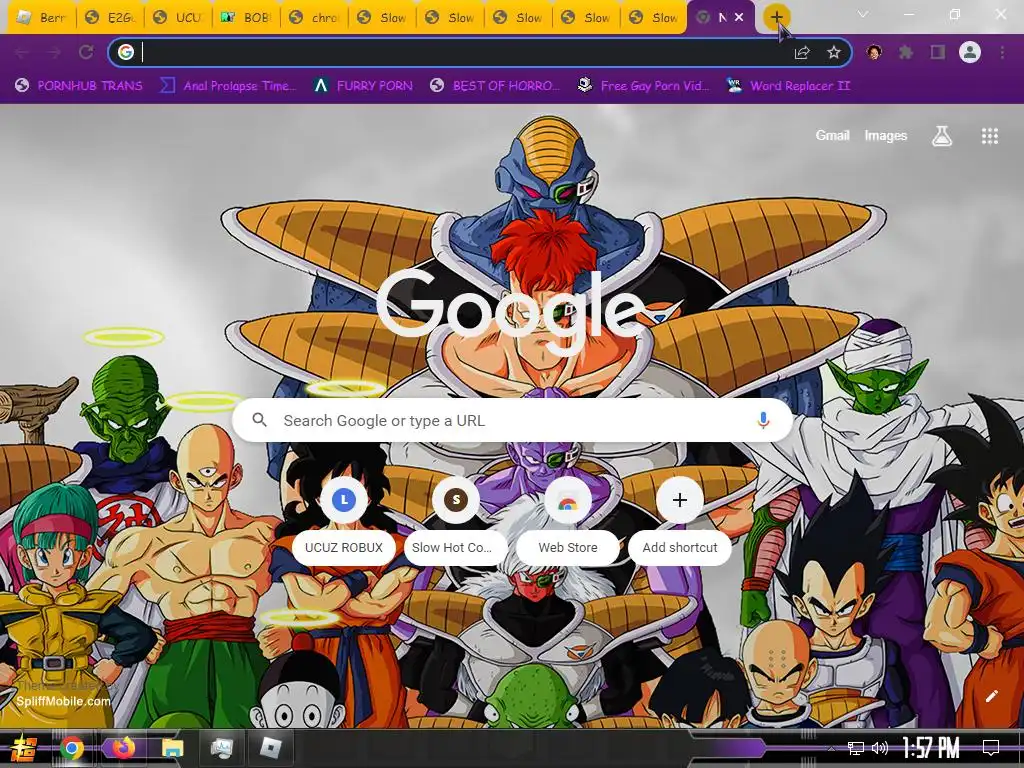Expand hidden system tray icons
Screen dimensions: 1024x768
click(831, 748)
